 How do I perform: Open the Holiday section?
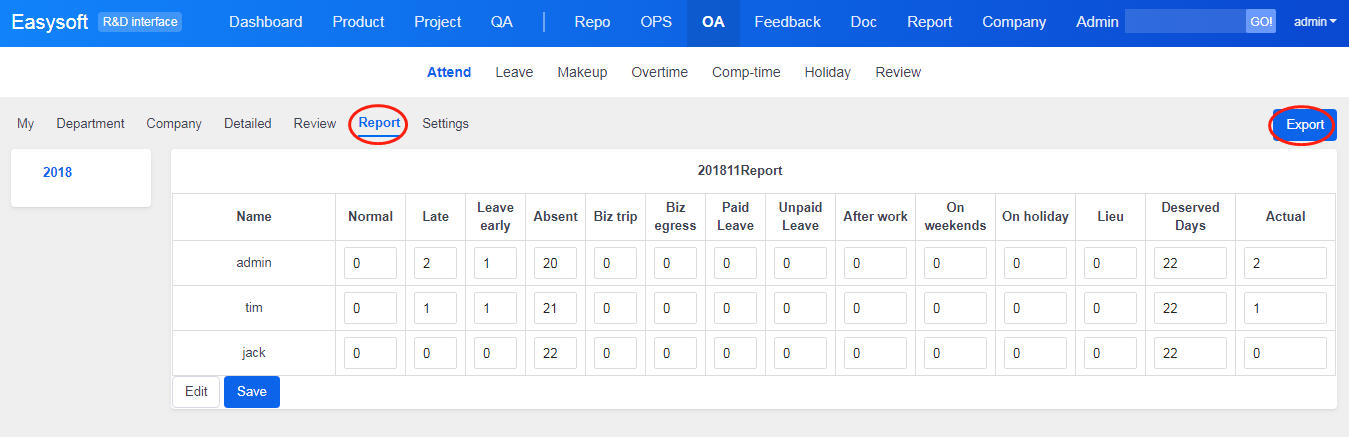[x=827, y=72]
